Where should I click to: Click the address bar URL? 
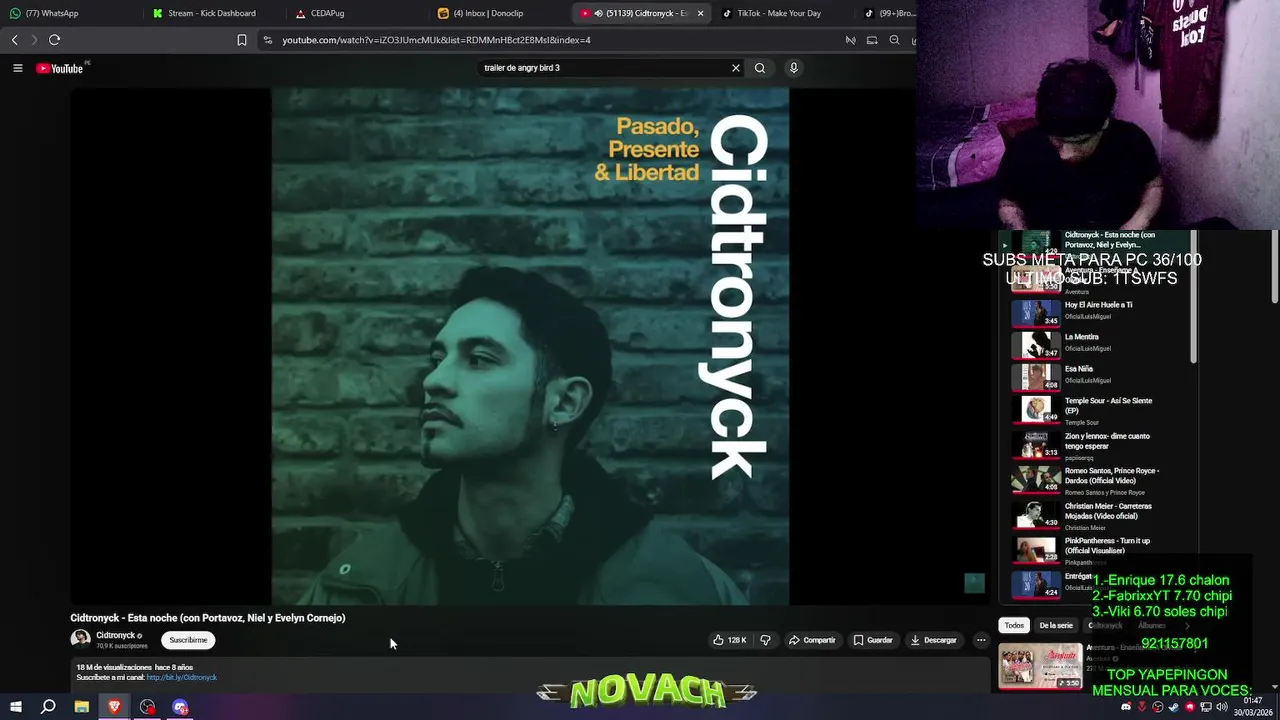[436, 40]
